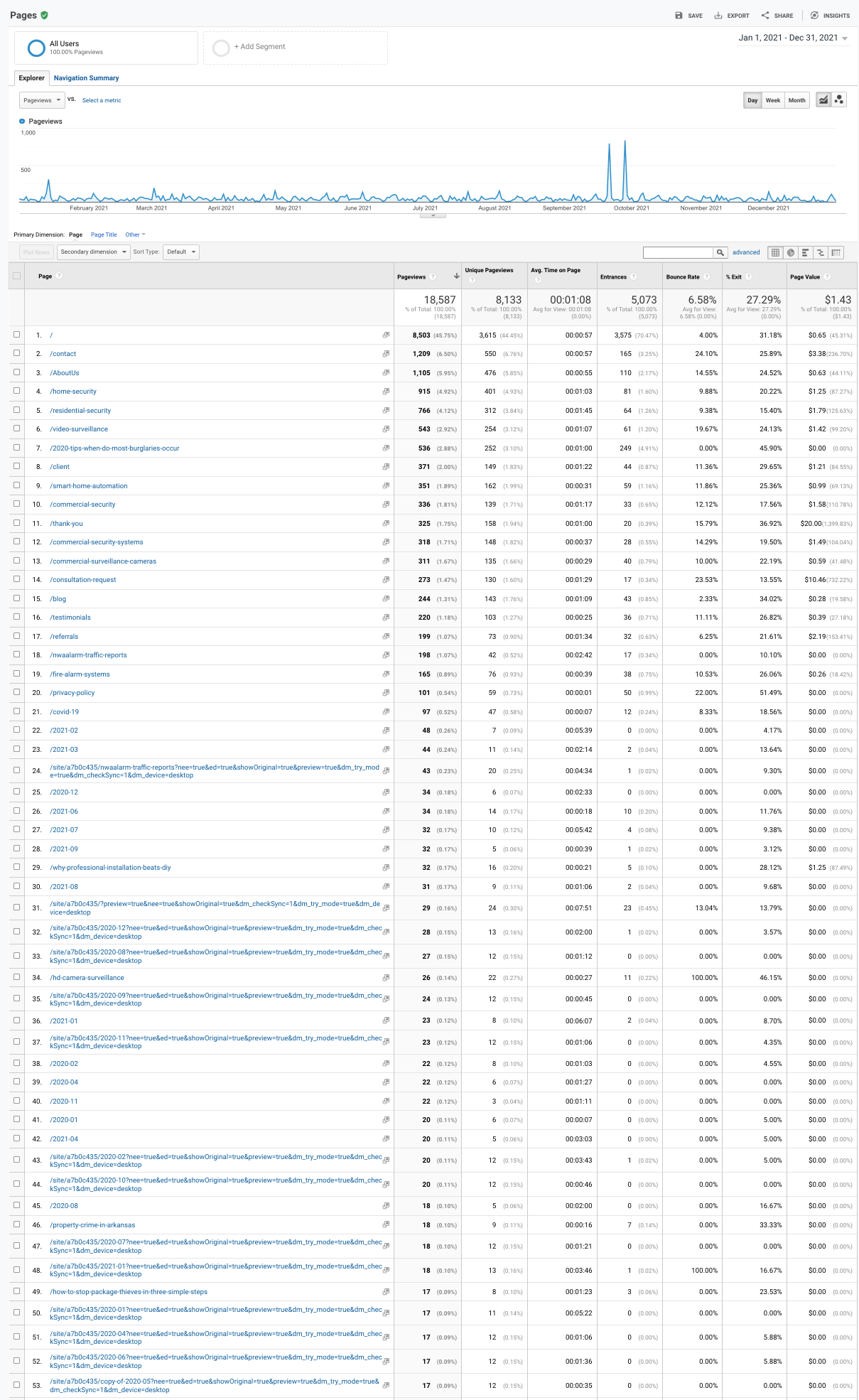Open the INSIGHTS panel icon

[814, 16]
